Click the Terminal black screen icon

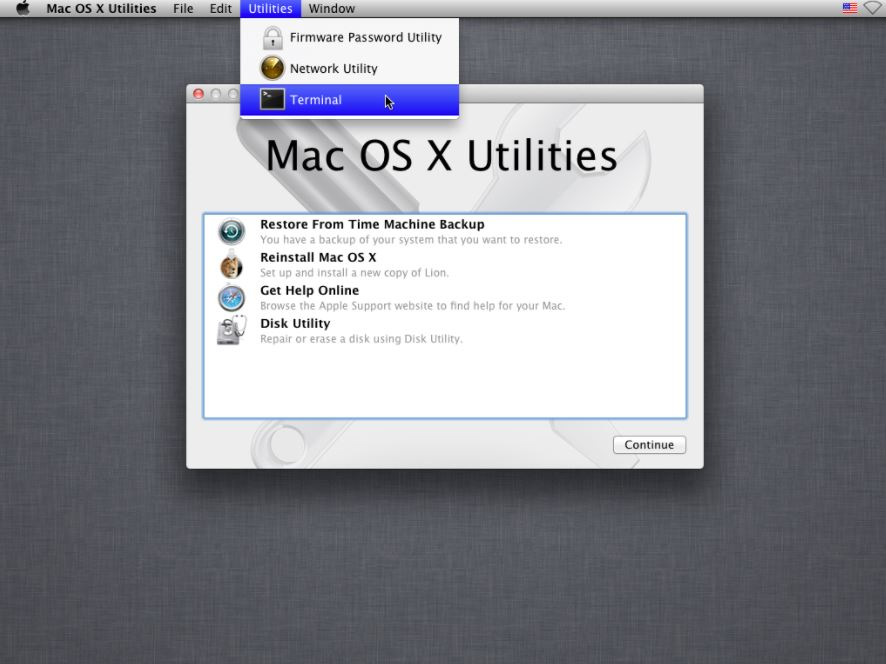(x=272, y=100)
